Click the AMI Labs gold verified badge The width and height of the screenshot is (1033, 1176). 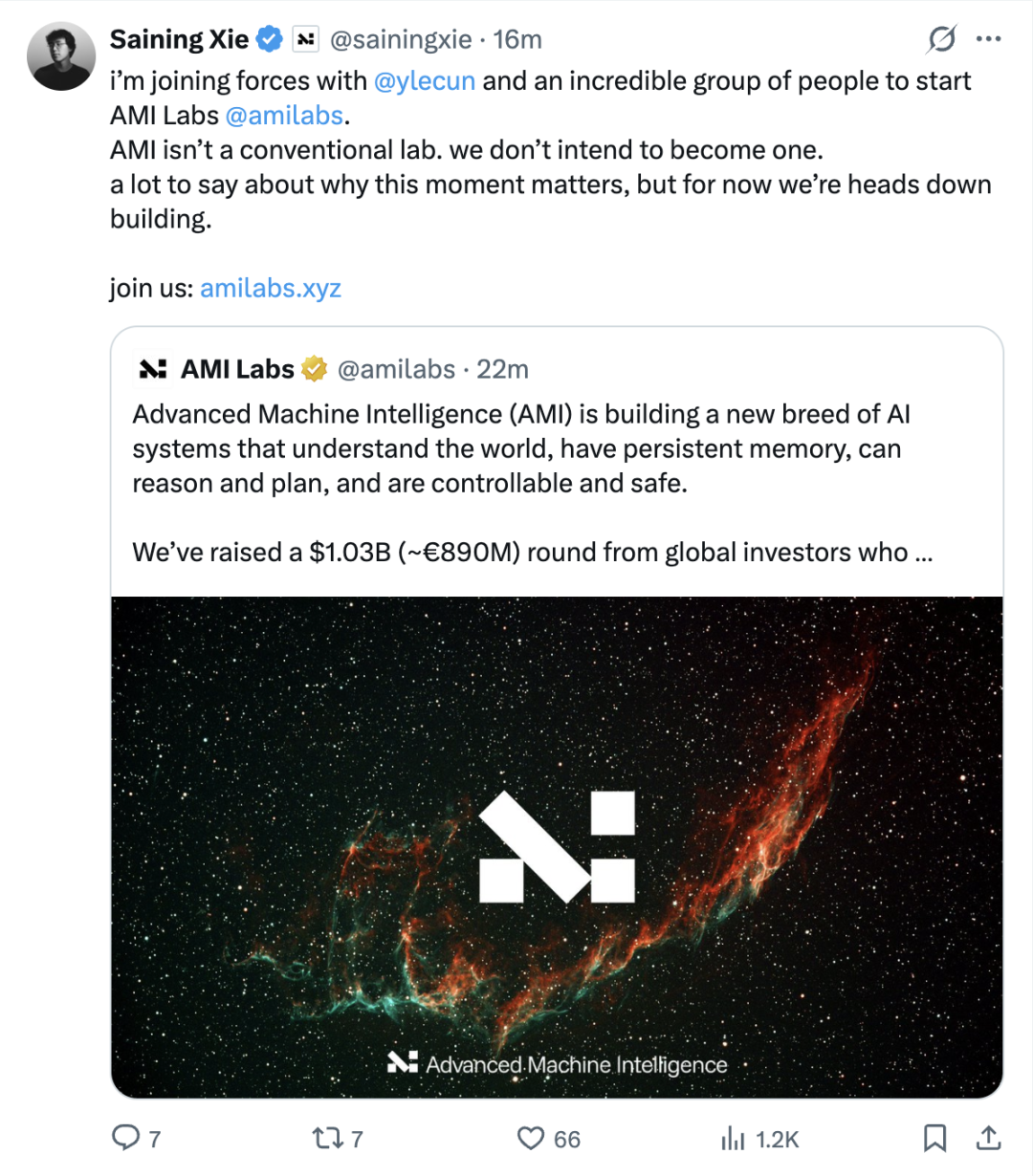(x=315, y=369)
